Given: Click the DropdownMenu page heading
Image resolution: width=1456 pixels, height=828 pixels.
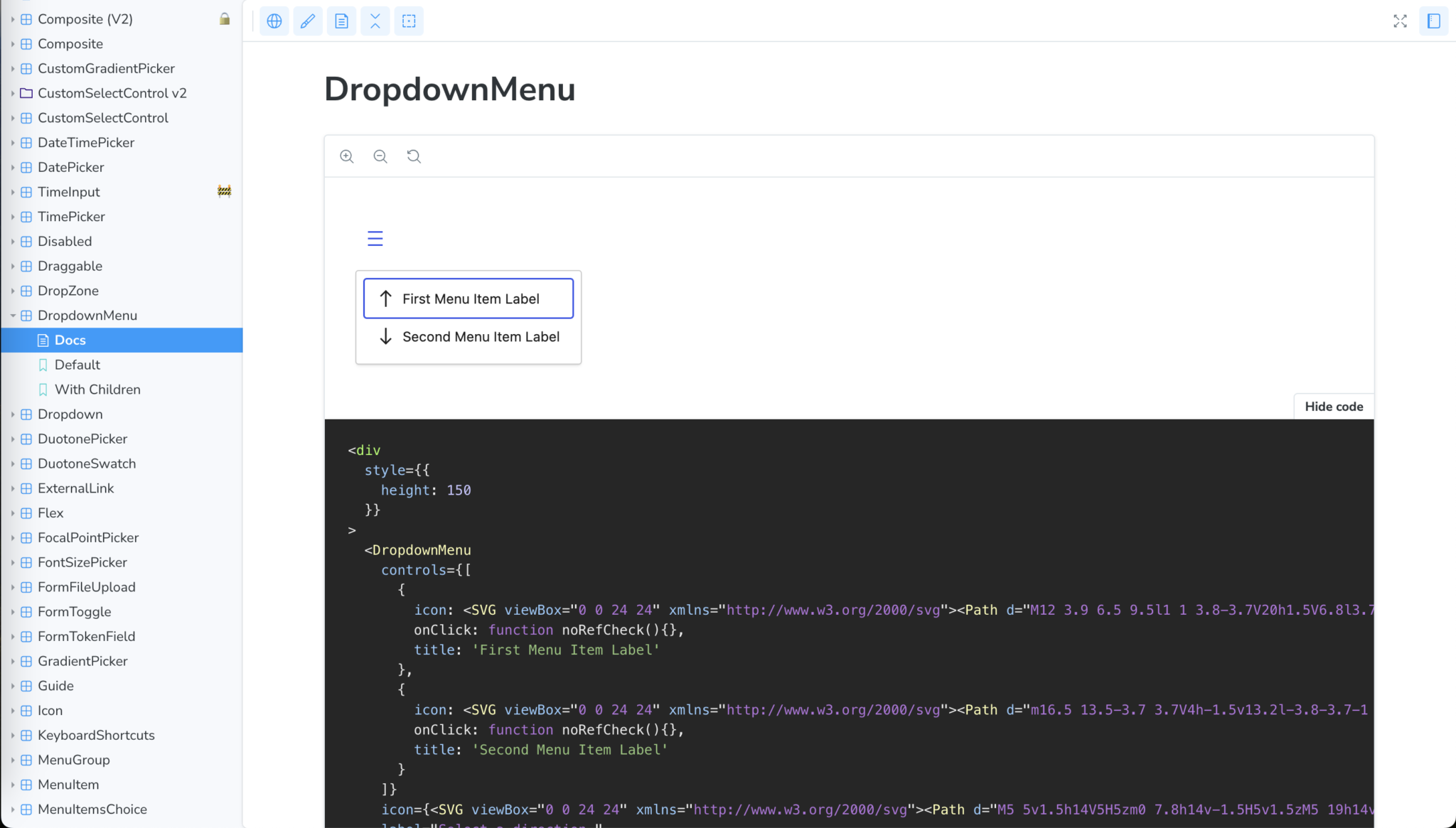Looking at the screenshot, I should click(449, 90).
